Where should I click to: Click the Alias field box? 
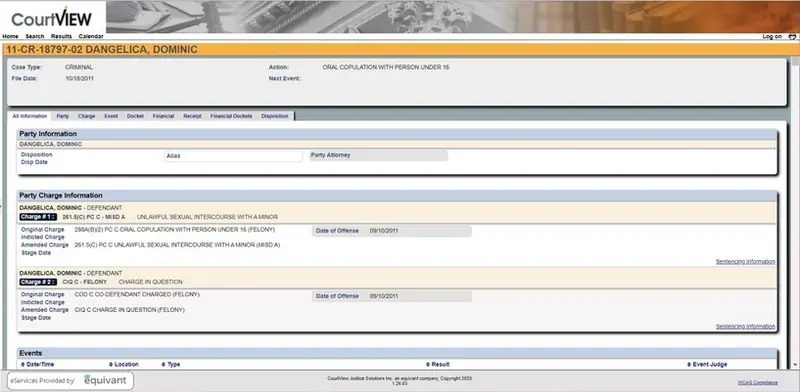click(233, 156)
